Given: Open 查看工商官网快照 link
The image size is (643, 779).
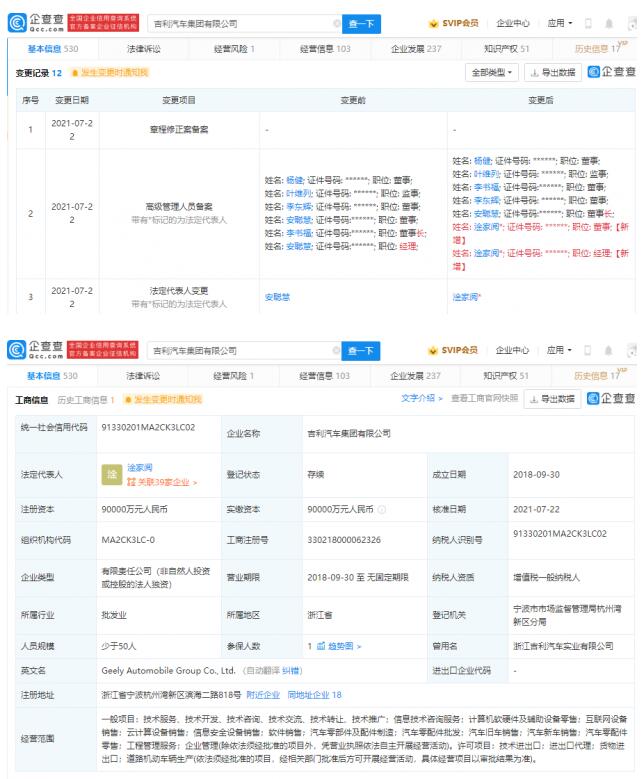Looking at the screenshot, I should tap(484, 398).
